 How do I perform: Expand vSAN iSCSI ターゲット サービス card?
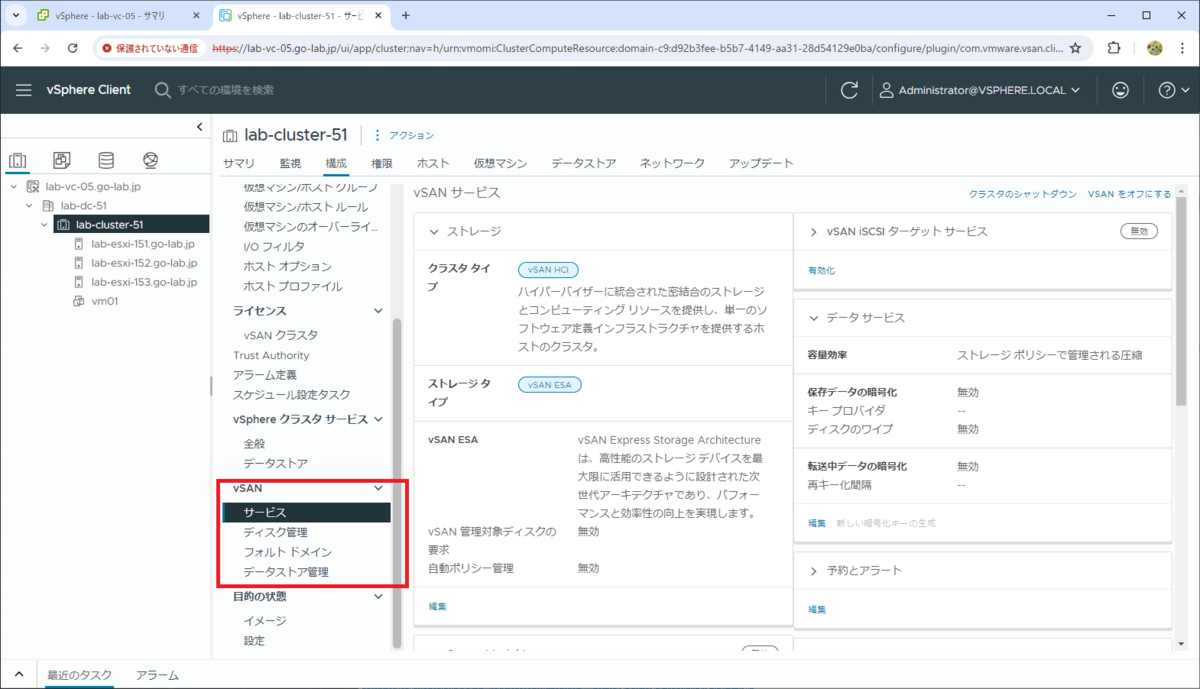coord(813,231)
